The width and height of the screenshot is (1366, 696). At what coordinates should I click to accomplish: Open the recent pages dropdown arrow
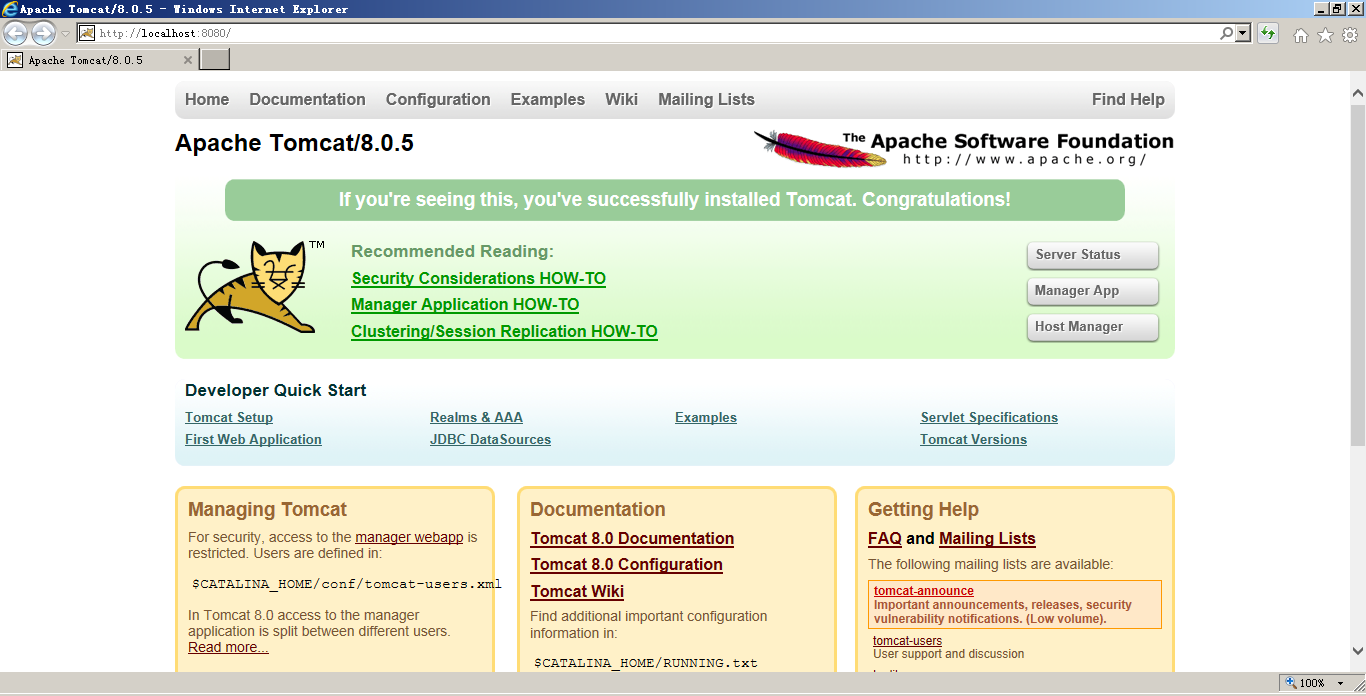[x=65, y=34]
